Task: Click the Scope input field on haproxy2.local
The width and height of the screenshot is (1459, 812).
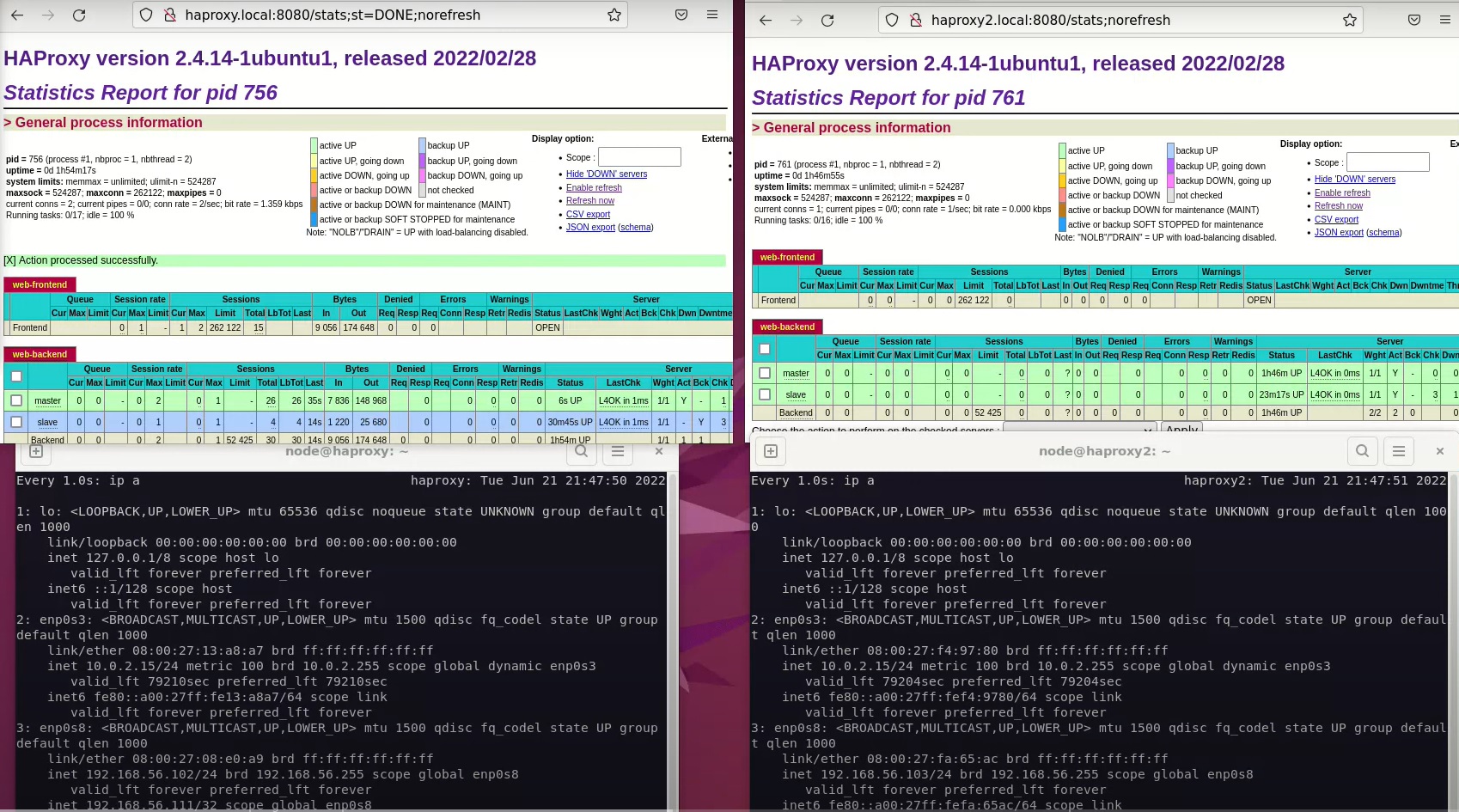Action: click(x=1388, y=162)
